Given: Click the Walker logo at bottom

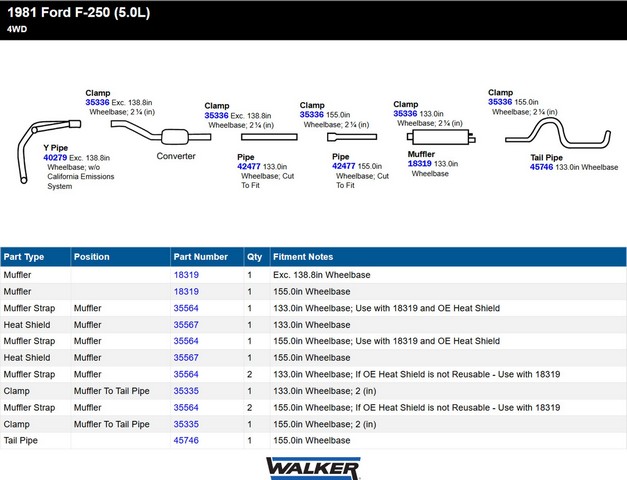Looking at the screenshot, I should (x=313, y=468).
